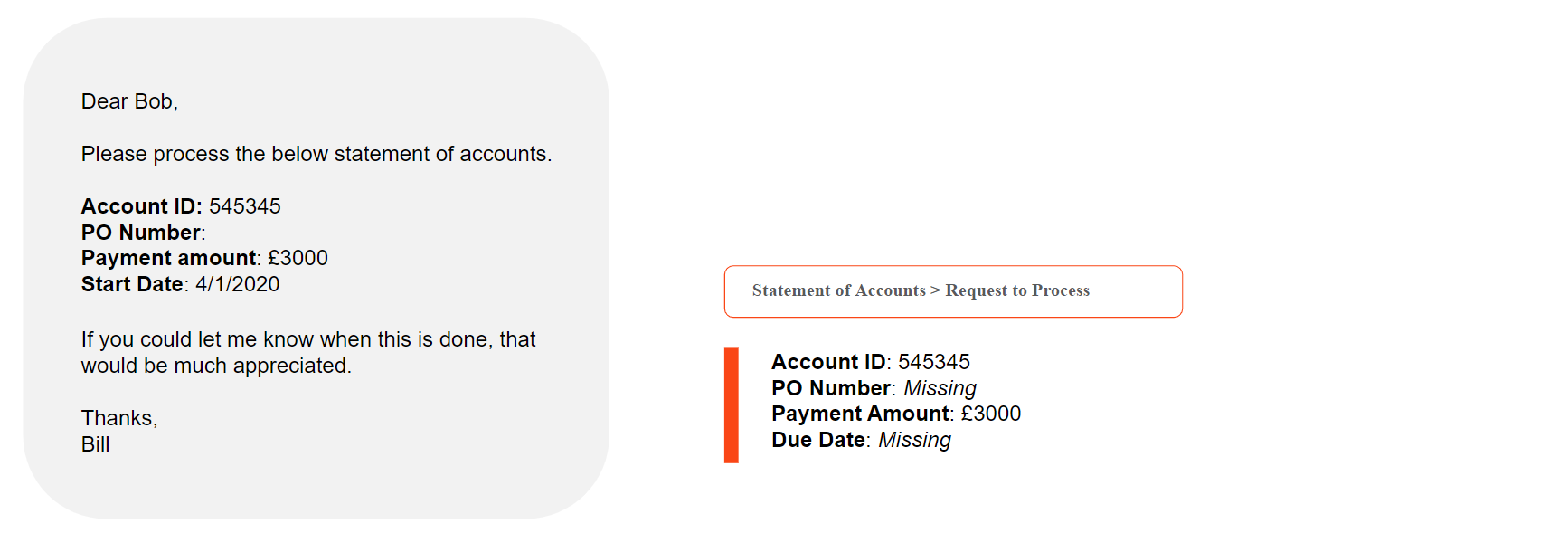Select the Due Date label
This screenshot has height=533, width=1568.
coord(818,440)
